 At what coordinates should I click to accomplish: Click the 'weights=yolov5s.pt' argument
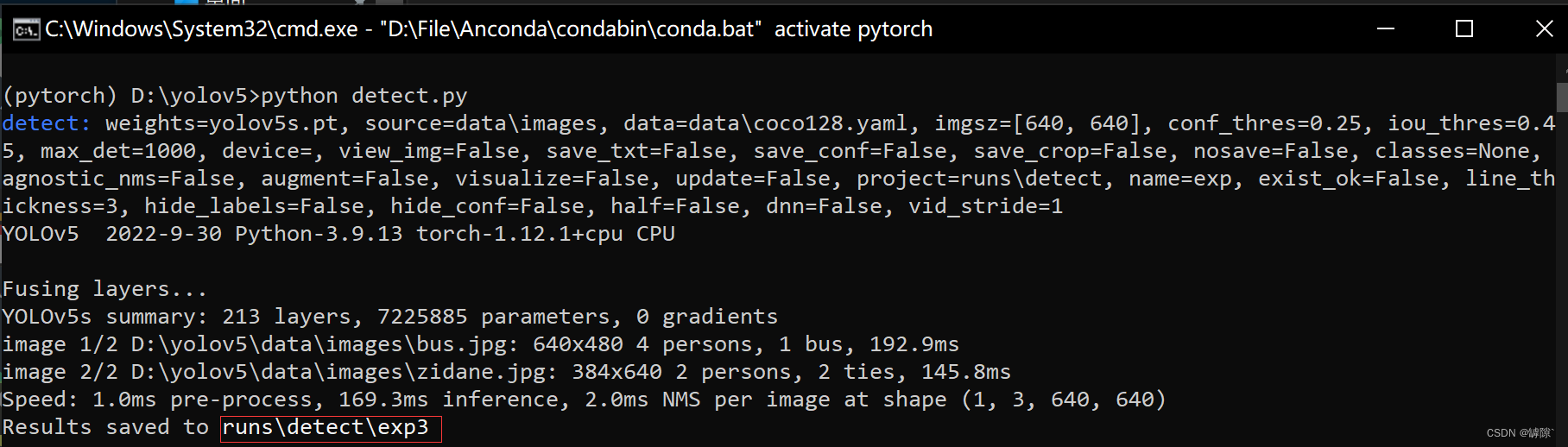[x=222, y=123]
